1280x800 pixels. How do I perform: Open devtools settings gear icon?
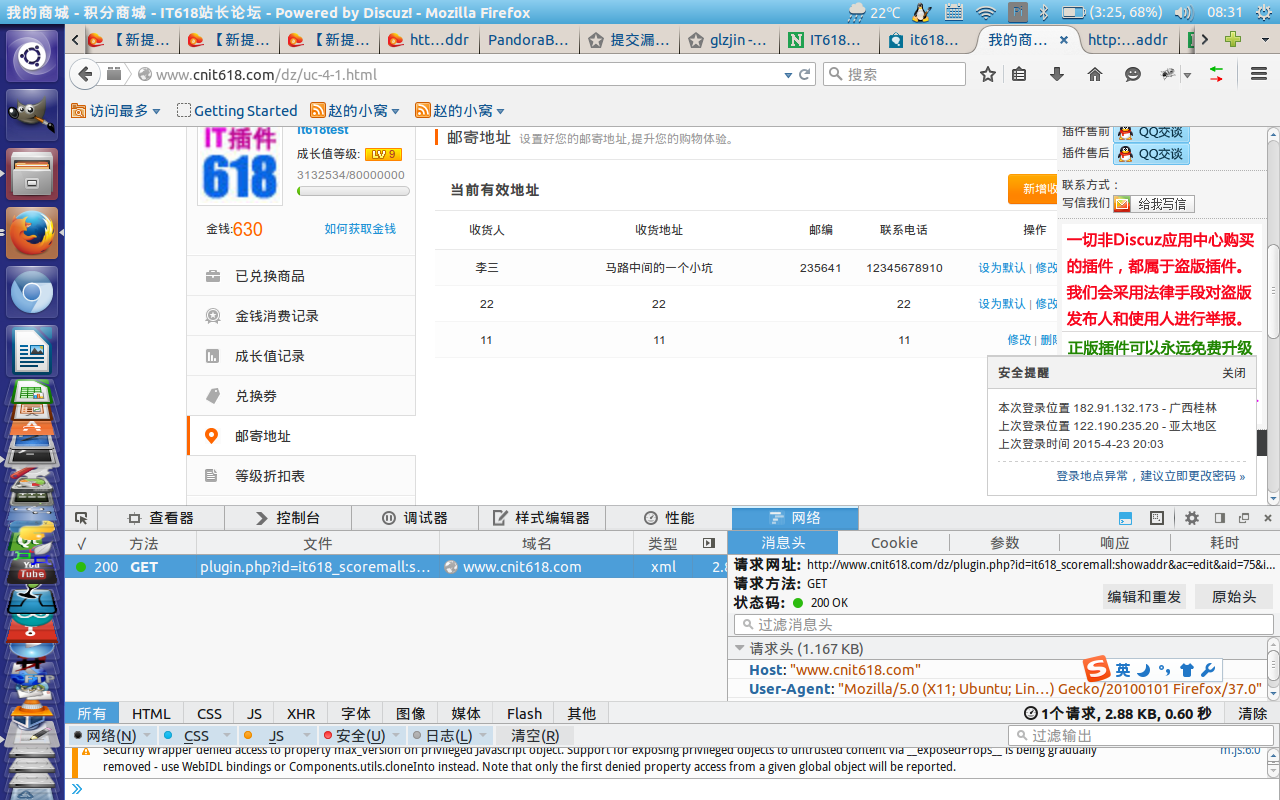click(x=1192, y=518)
